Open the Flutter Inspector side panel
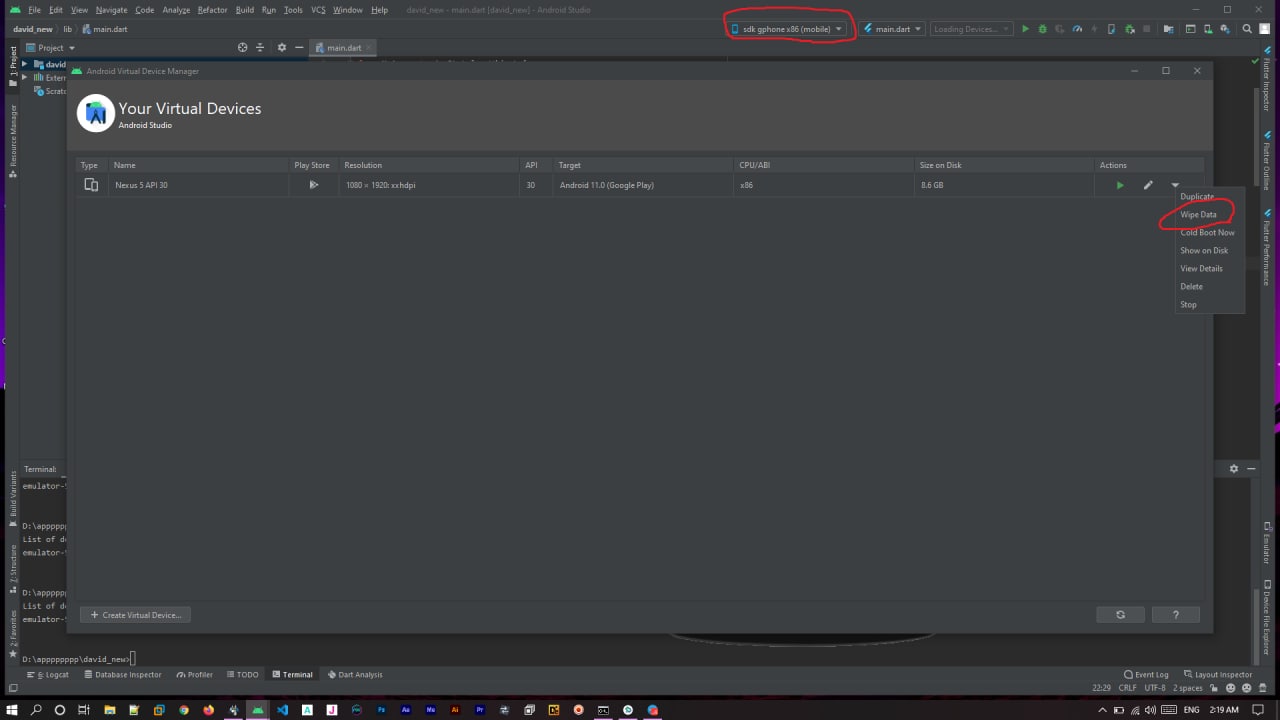The height and width of the screenshot is (720, 1280). click(x=1266, y=78)
